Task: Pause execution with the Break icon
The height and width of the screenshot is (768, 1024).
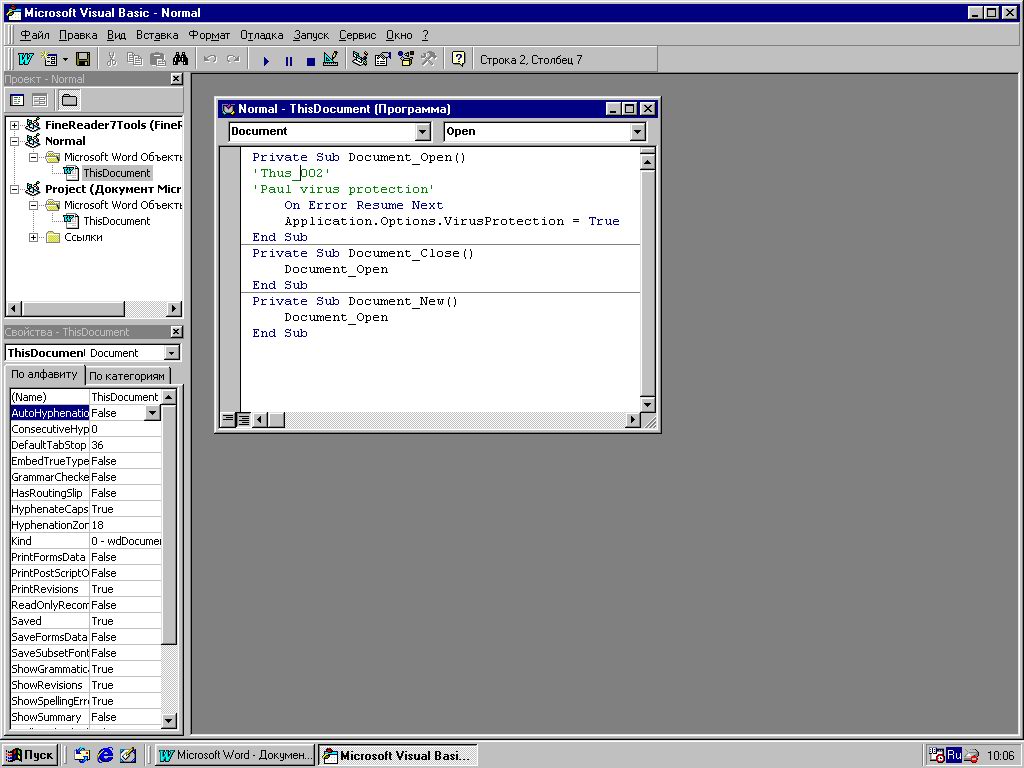Action: [x=289, y=61]
